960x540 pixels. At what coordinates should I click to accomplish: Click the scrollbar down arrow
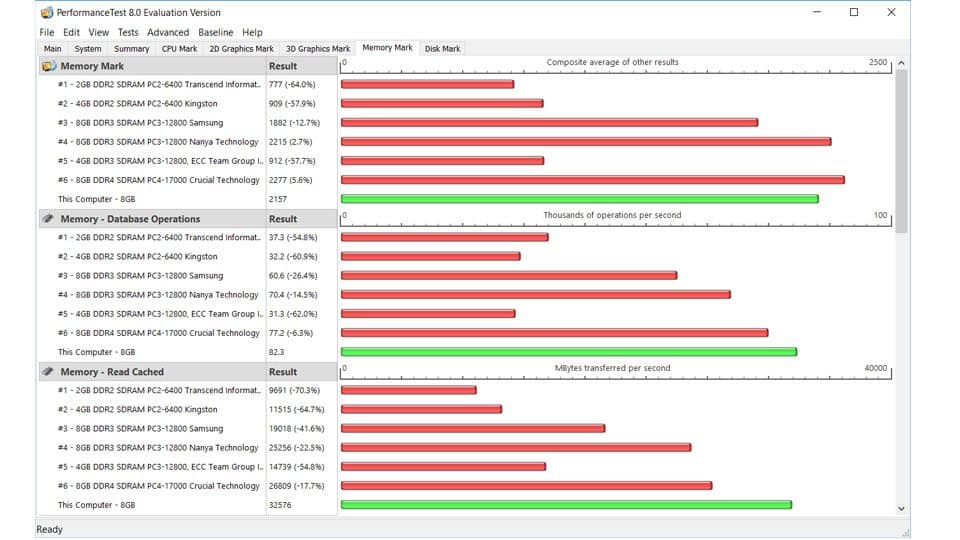pos(901,508)
